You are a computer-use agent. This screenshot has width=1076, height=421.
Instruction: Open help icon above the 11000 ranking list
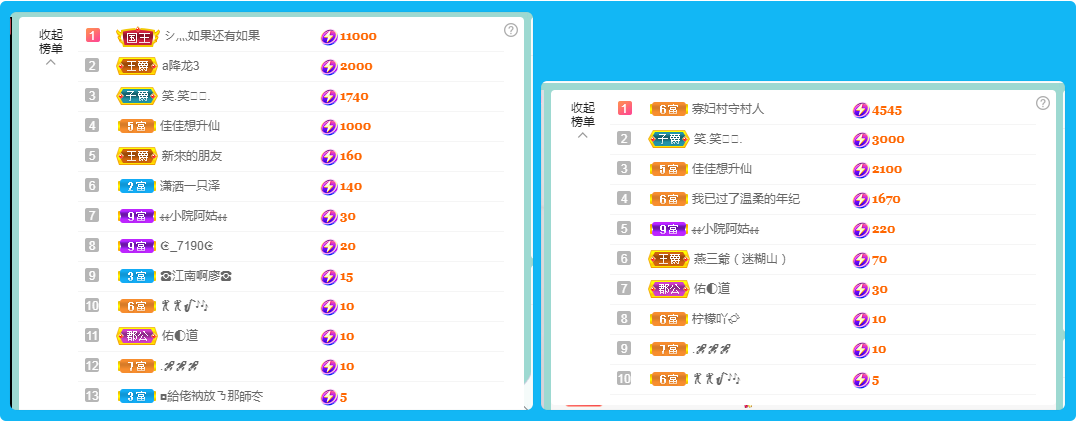pyautogui.click(x=511, y=30)
